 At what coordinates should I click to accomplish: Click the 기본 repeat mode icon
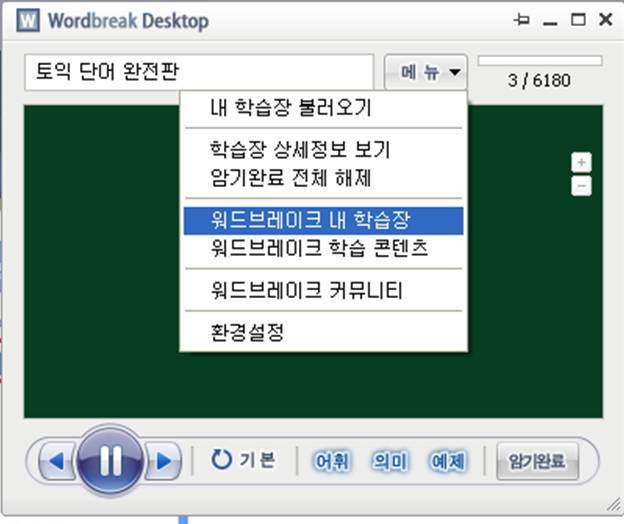(x=221, y=460)
